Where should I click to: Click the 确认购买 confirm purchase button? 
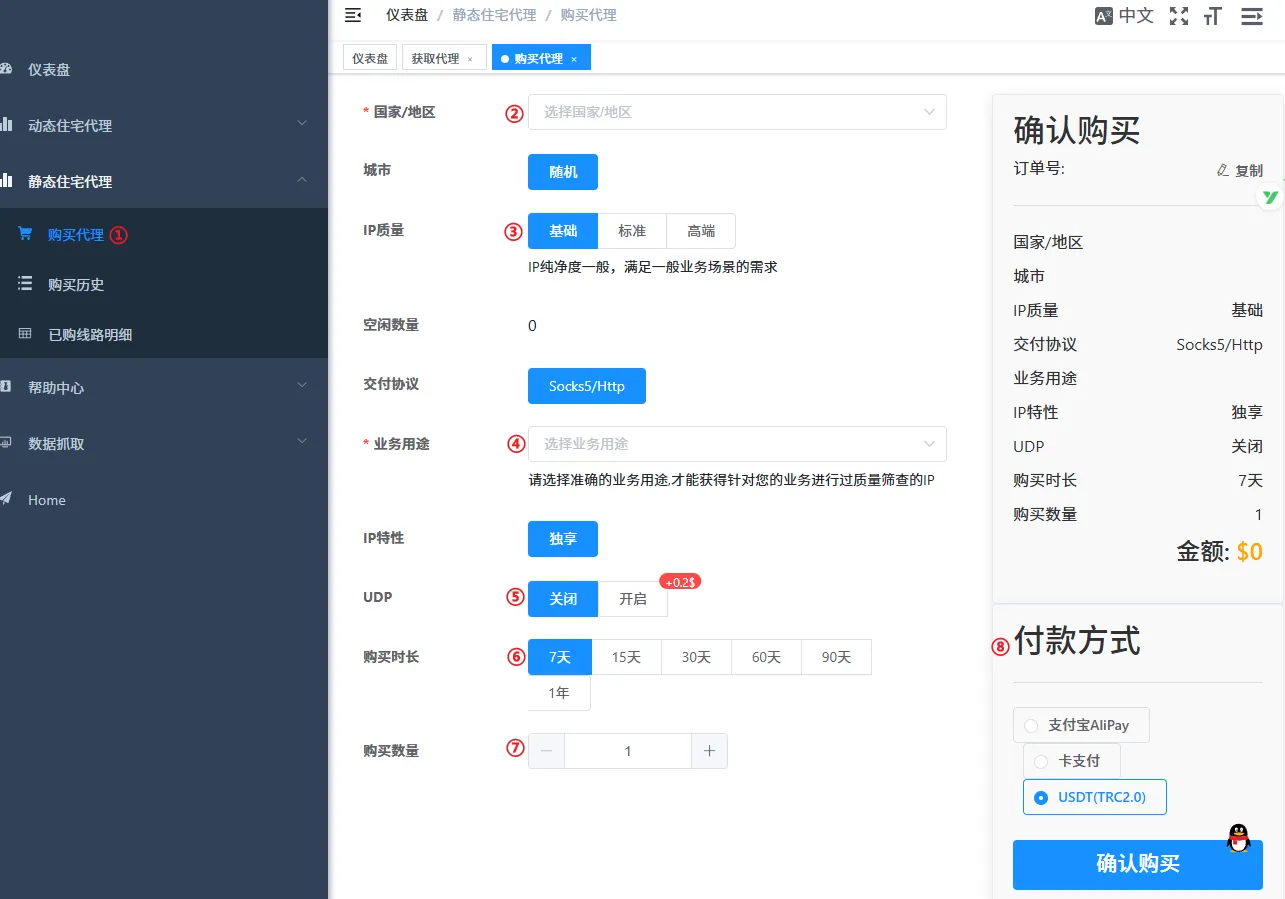coord(1136,864)
